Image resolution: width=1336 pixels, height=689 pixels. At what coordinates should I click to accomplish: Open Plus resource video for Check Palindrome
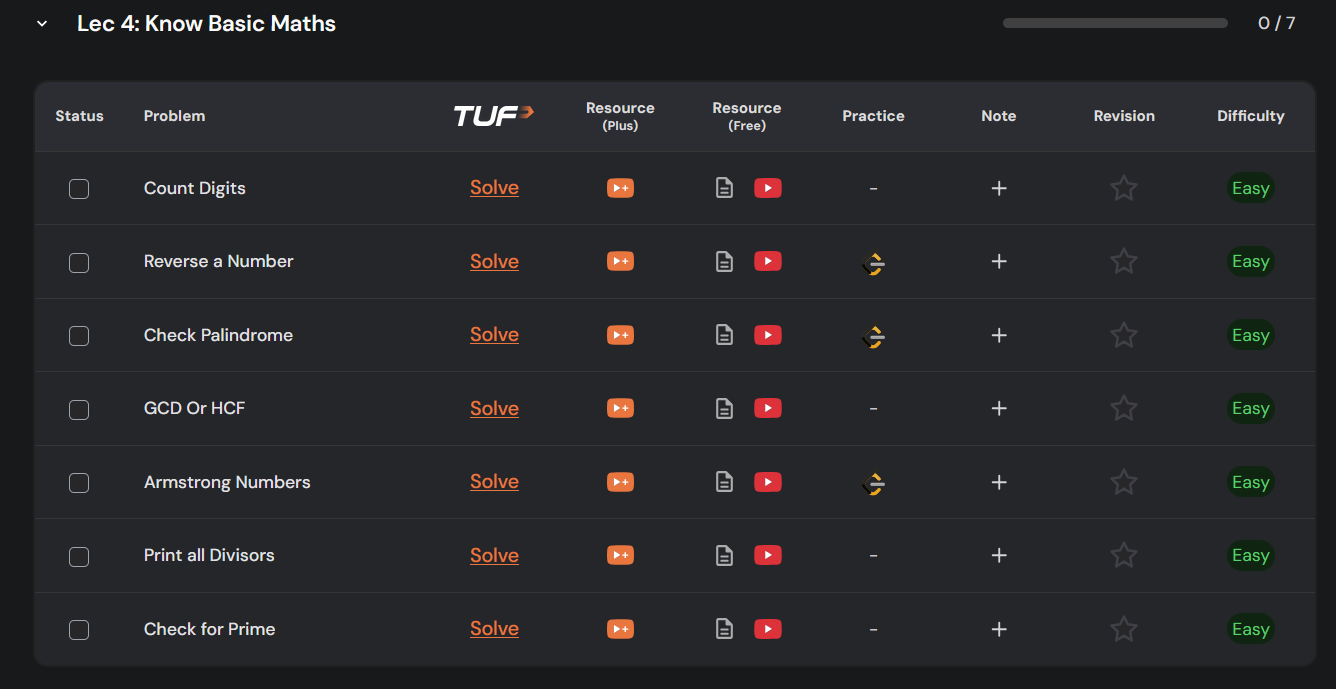(x=620, y=335)
